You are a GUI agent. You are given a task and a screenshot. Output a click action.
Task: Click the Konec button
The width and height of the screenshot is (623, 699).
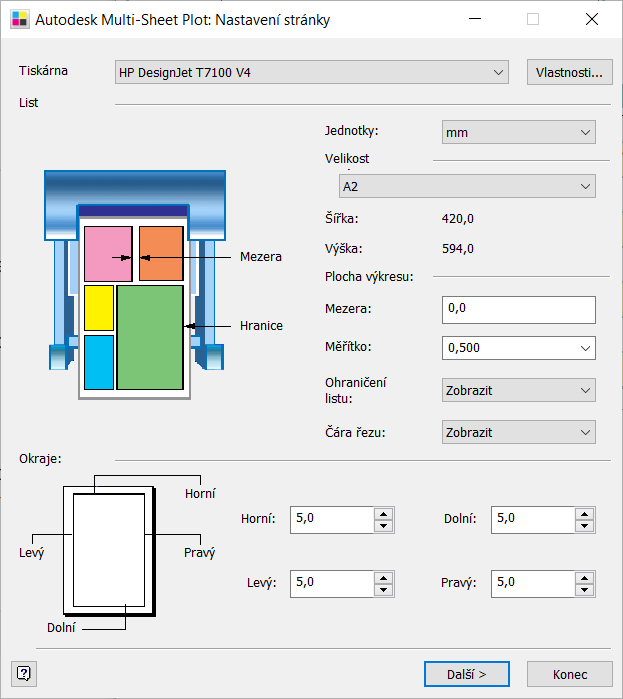point(569,674)
